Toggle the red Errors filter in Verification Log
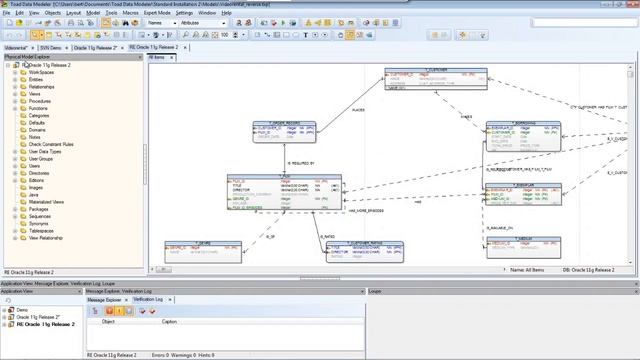This screenshot has height=360, width=640. (x=109, y=311)
